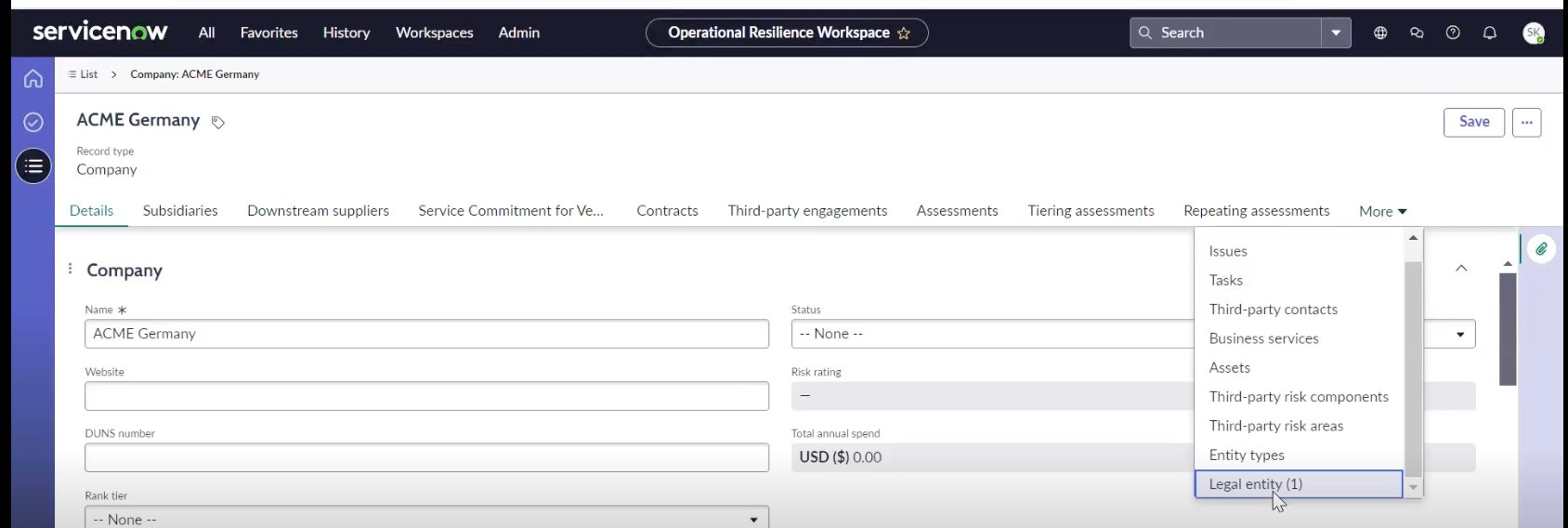Expand the search scope dropdown arrow
The width and height of the screenshot is (1568, 528).
(1336, 33)
